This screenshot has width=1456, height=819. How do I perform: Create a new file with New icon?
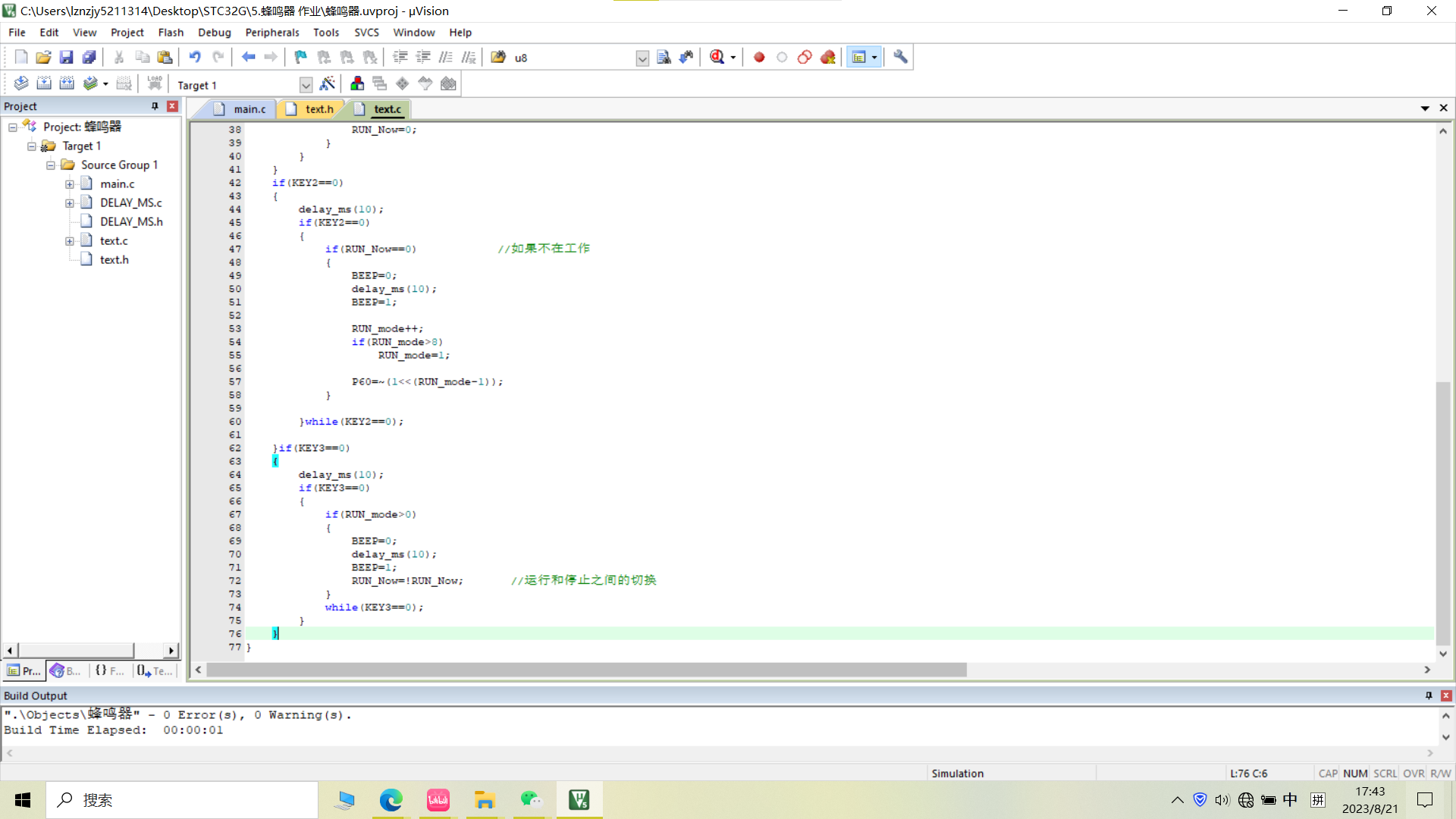click(x=21, y=57)
